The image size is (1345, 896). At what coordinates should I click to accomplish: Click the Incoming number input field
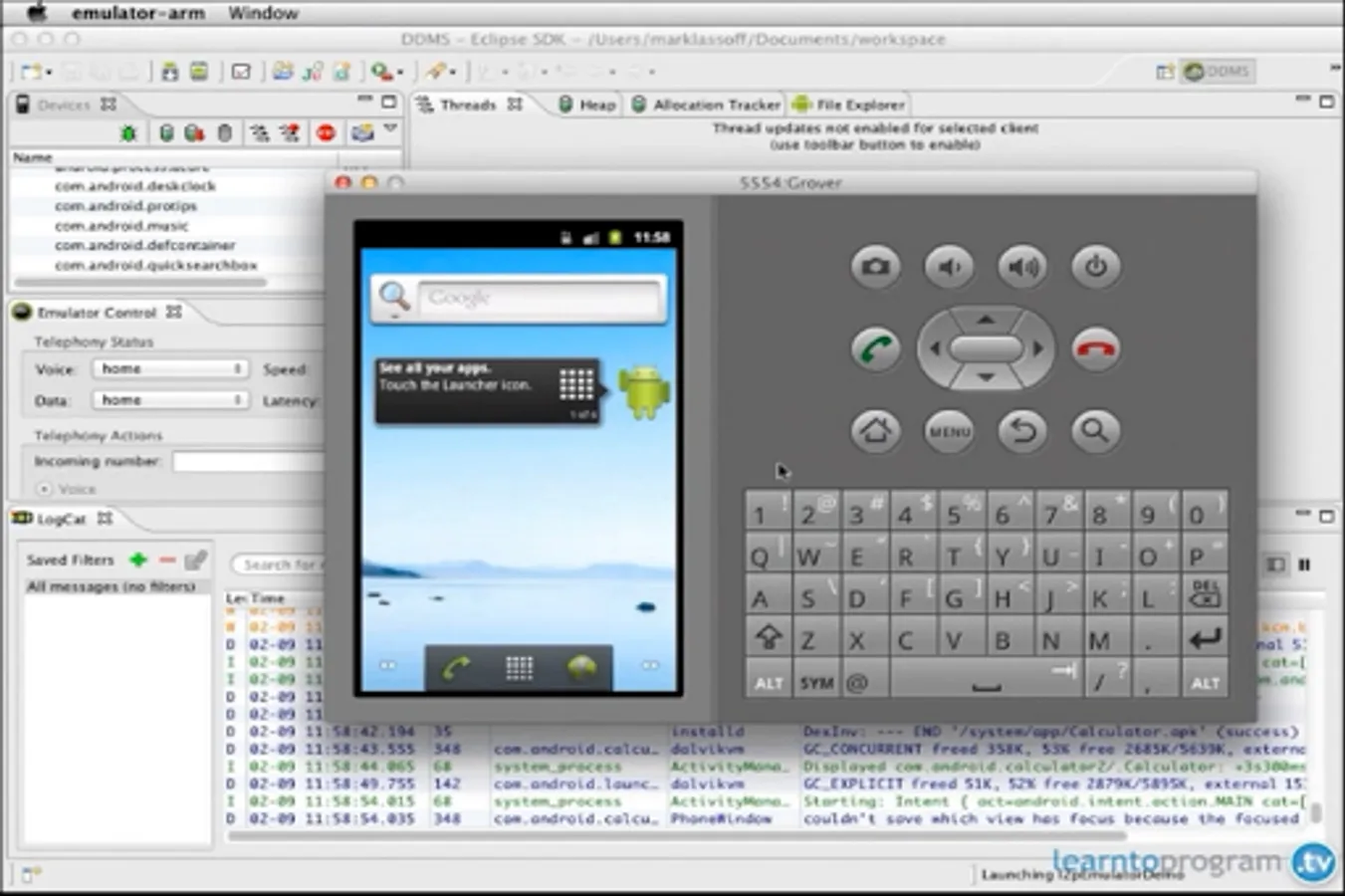[x=249, y=462]
